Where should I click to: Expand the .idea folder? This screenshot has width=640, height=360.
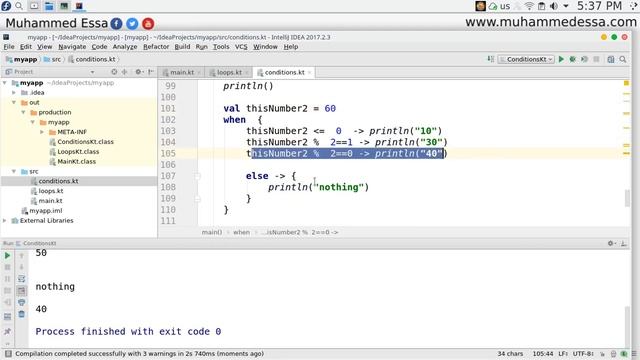point(14,93)
